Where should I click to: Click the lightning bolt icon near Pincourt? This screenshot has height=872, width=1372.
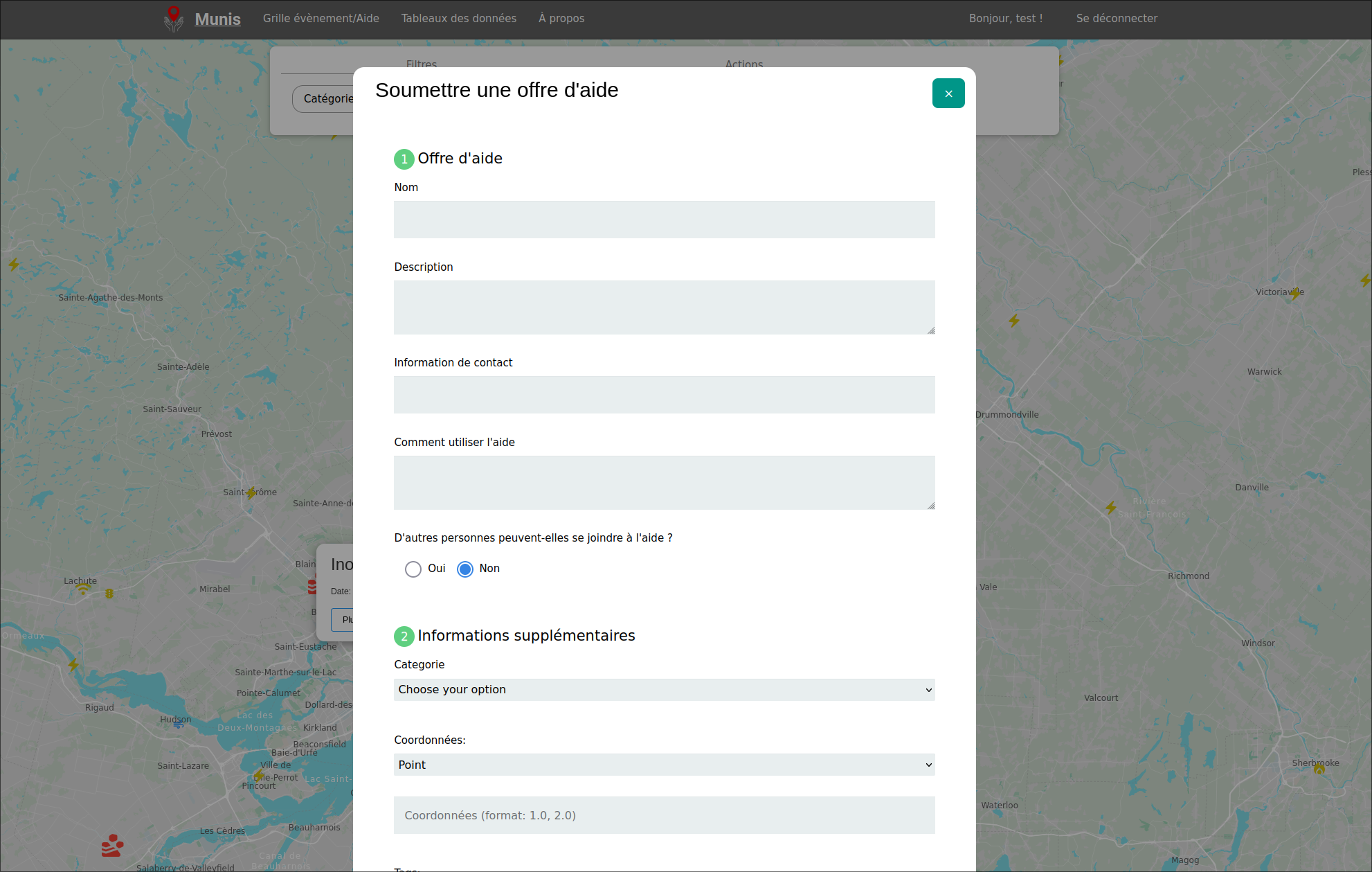click(258, 774)
